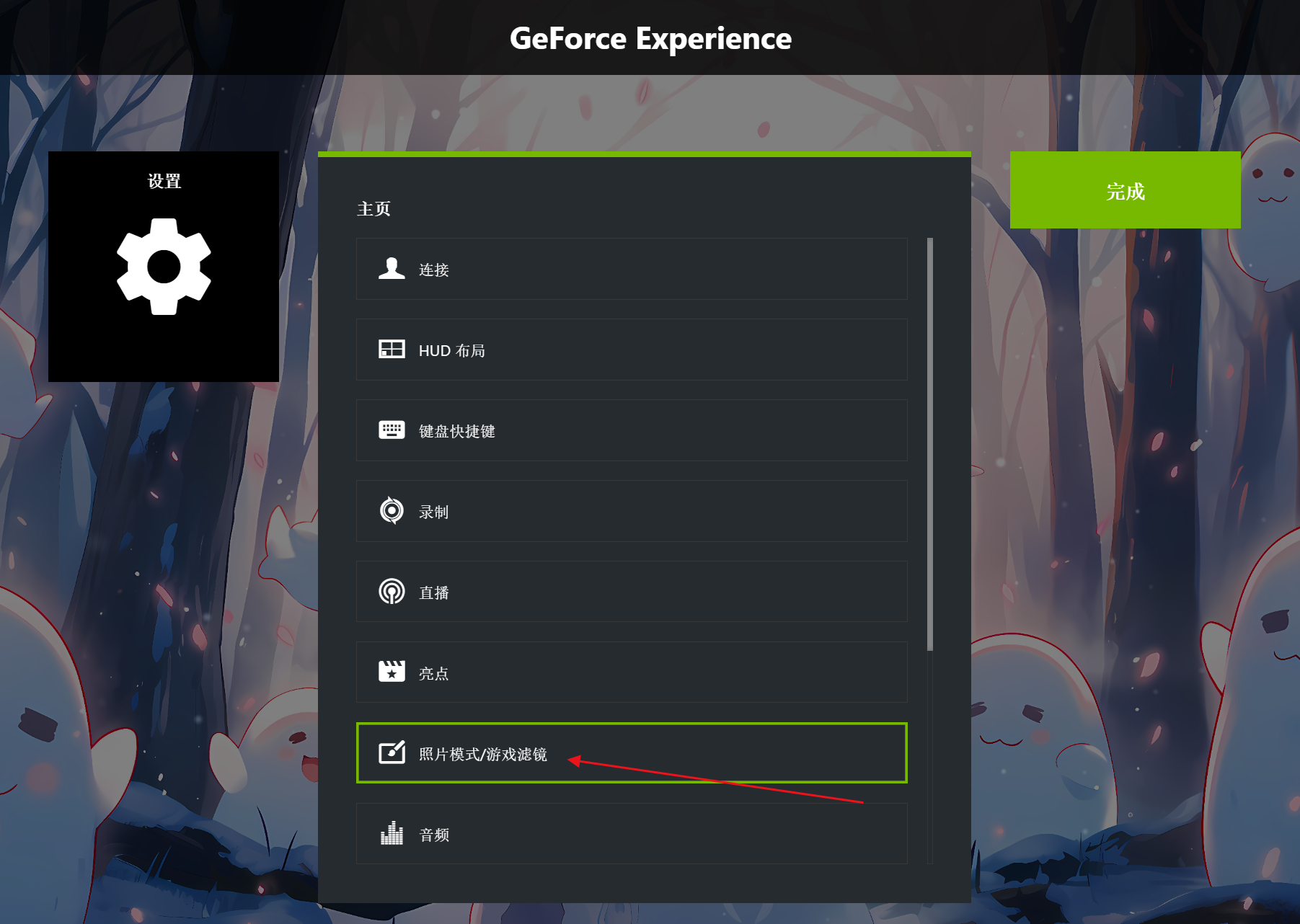Select the 录制 menu item

coord(632,511)
